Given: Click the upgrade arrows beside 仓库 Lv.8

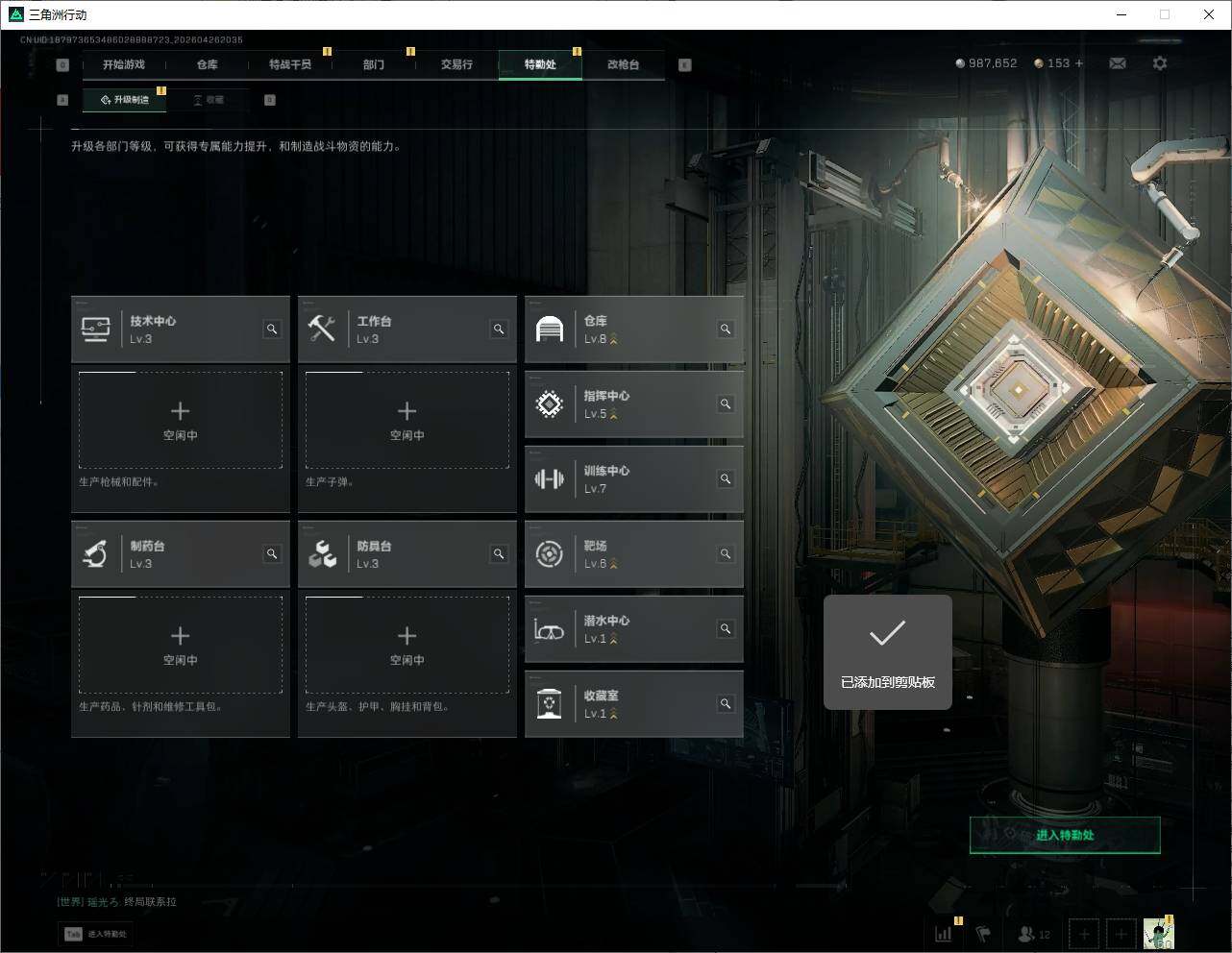Looking at the screenshot, I should [614, 339].
